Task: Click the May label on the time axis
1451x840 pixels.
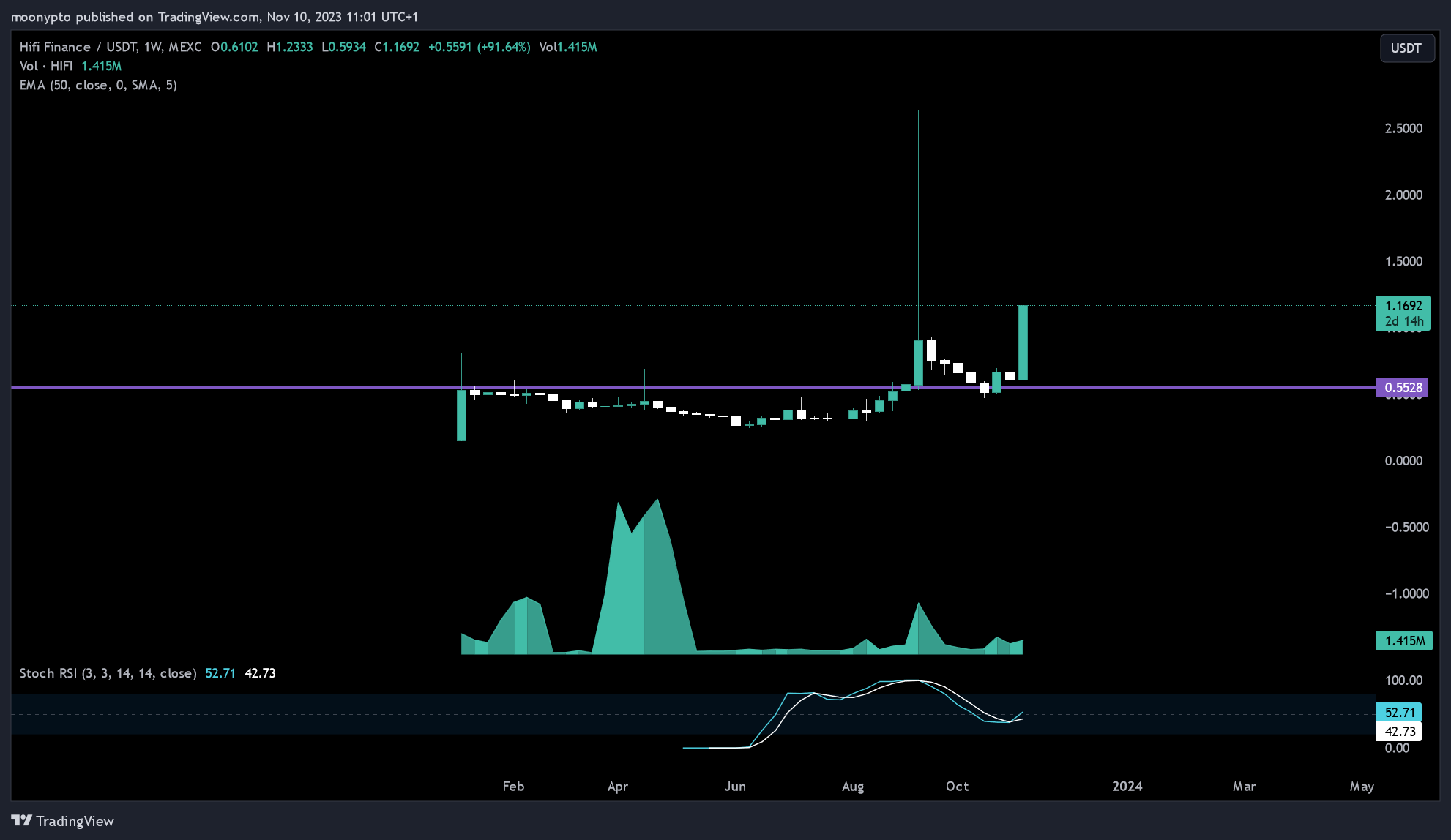Action: (1362, 786)
